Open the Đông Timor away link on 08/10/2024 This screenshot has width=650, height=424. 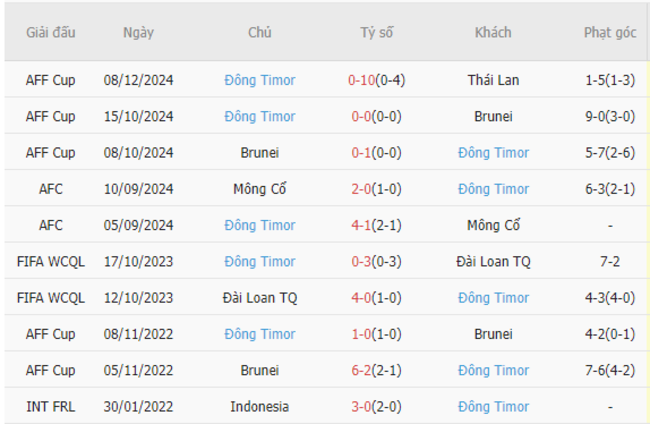493,153
